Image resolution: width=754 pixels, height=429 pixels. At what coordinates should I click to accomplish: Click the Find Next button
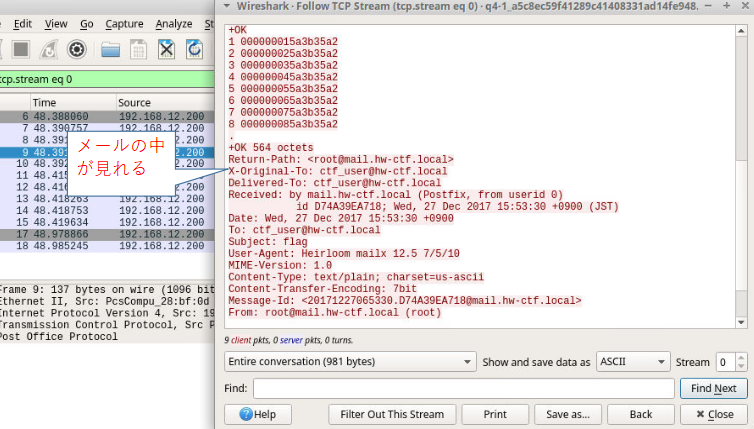(714, 388)
